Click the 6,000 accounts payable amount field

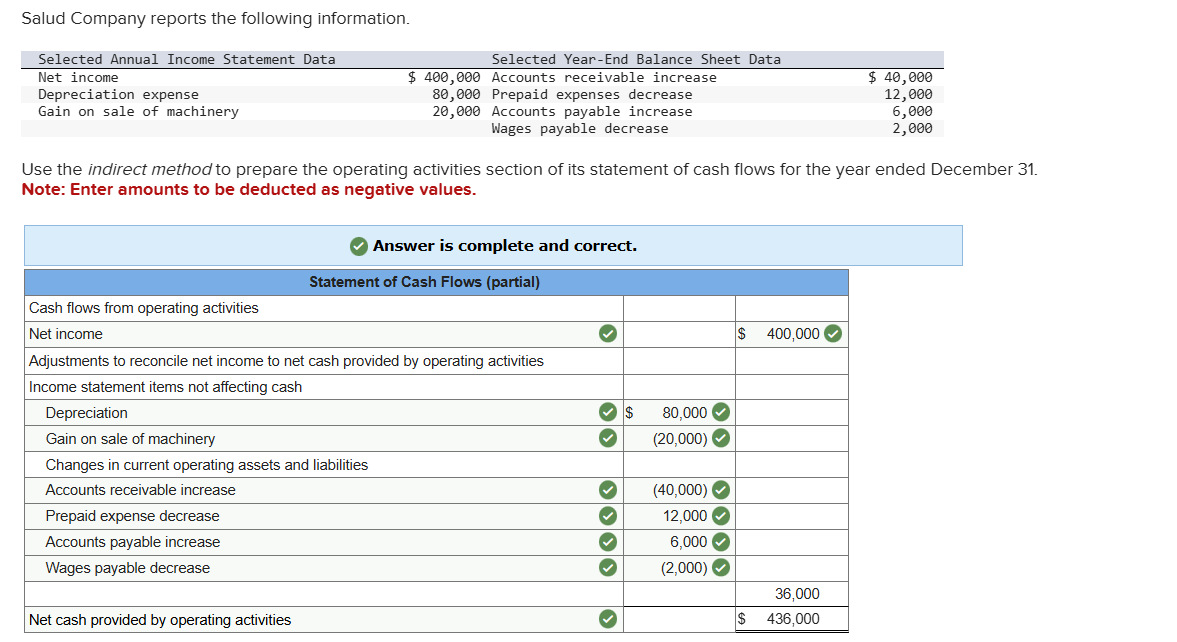point(679,542)
